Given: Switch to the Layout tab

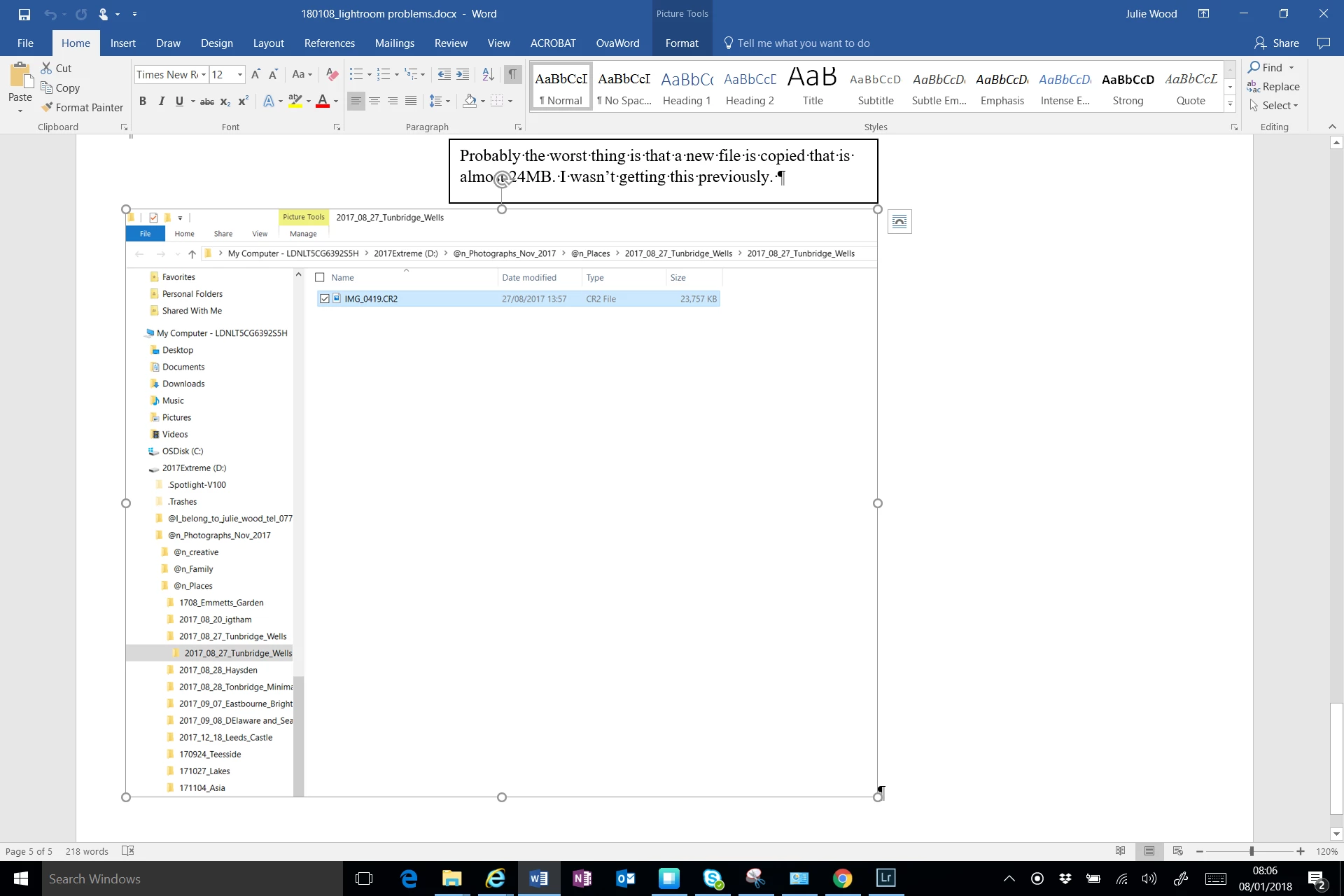Looking at the screenshot, I should 268,43.
